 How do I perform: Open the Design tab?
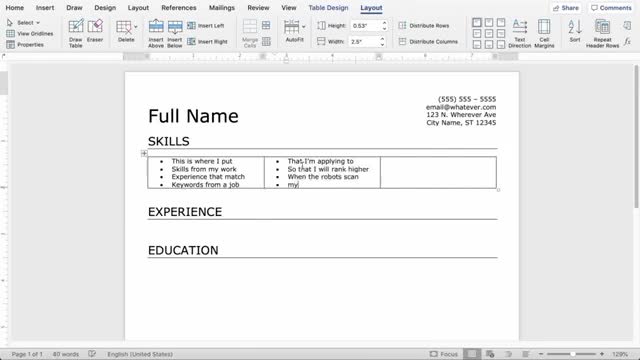(105, 8)
